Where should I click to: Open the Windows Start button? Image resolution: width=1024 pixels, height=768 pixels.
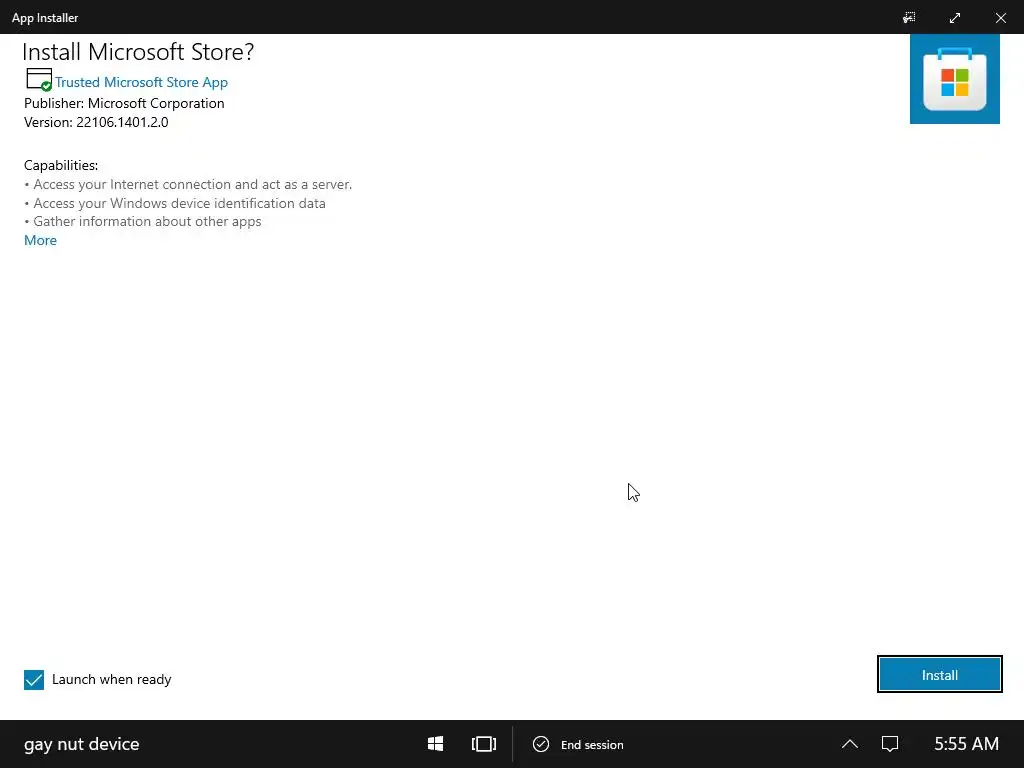pyautogui.click(x=436, y=744)
